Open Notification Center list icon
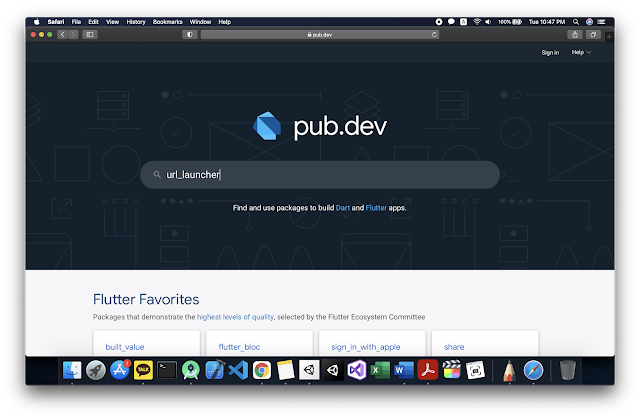 coord(601,22)
